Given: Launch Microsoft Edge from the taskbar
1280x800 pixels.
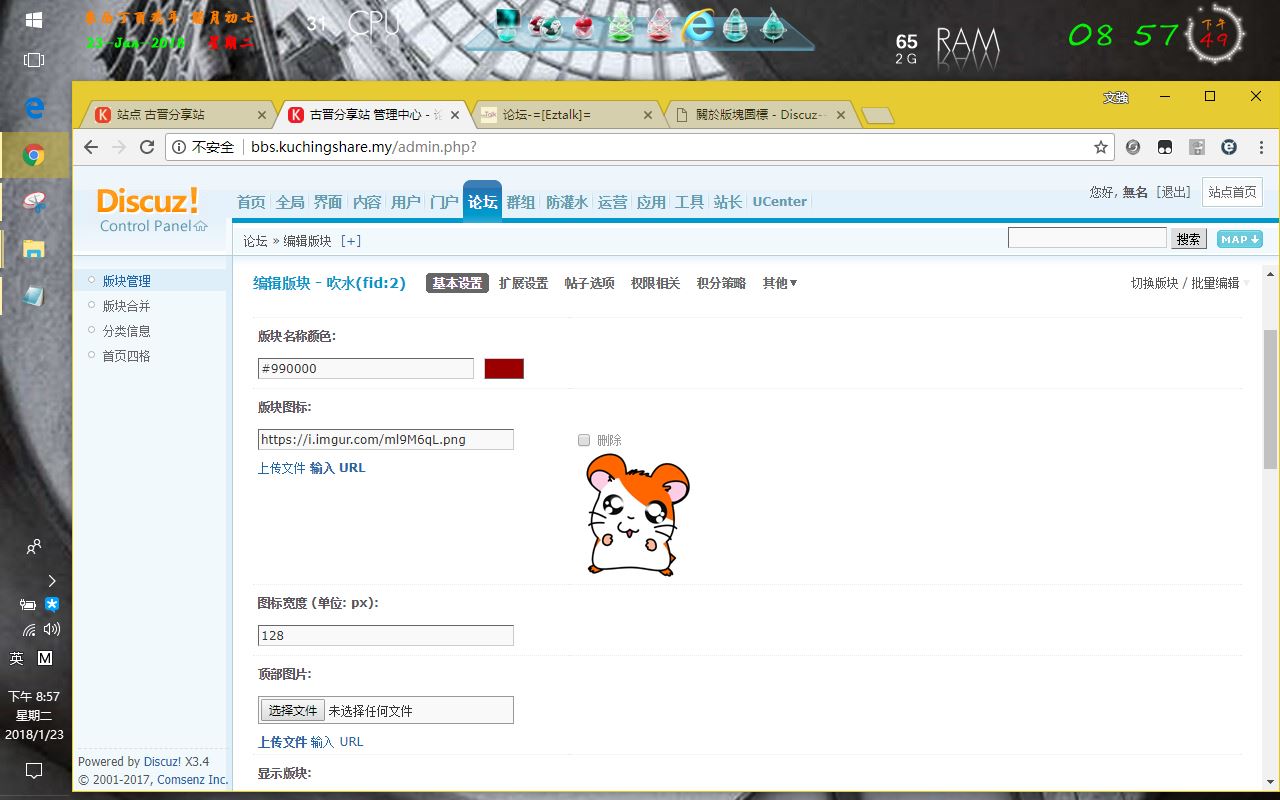Looking at the screenshot, I should 34,108.
